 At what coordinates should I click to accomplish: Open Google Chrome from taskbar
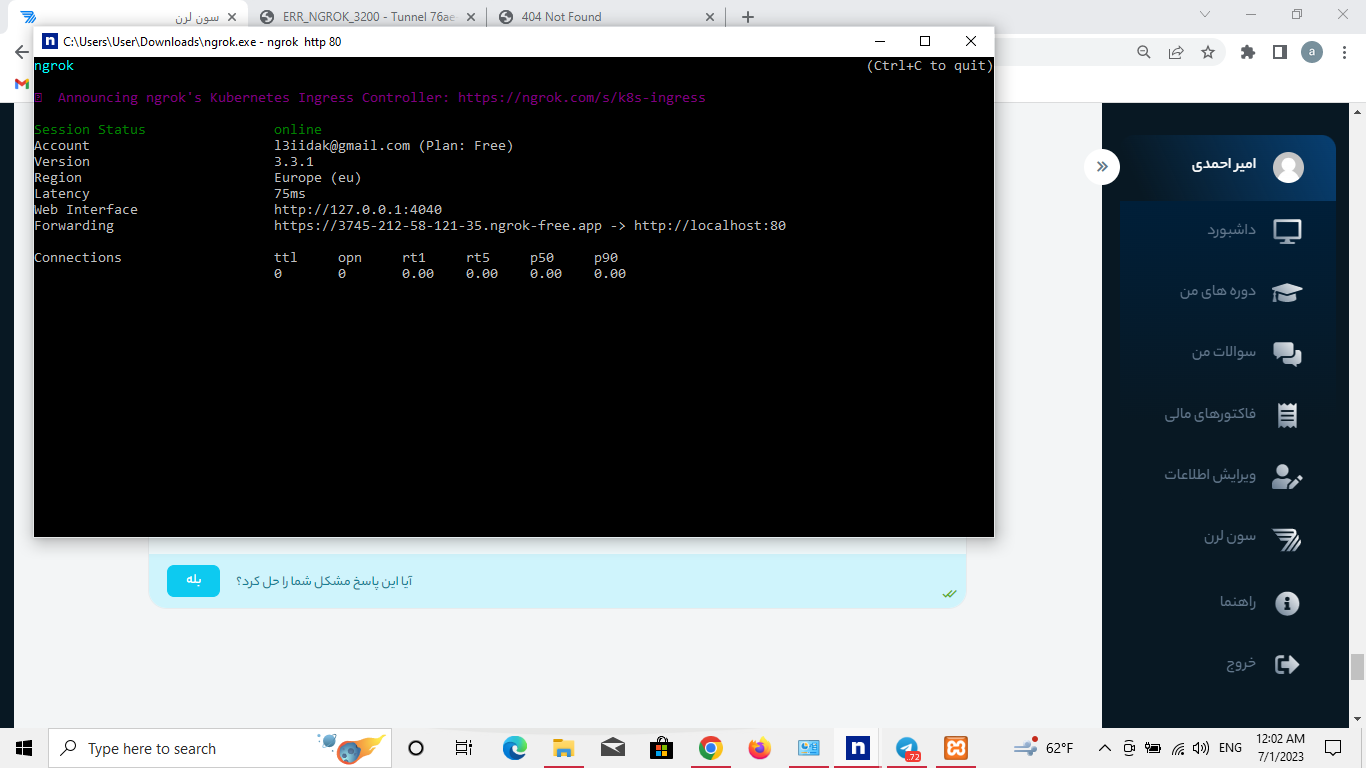[x=710, y=748]
